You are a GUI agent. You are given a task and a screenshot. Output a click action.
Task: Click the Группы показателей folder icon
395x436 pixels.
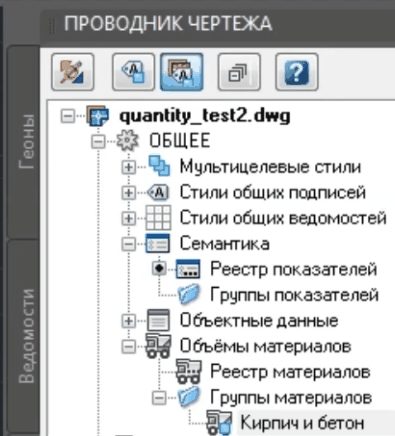189,294
